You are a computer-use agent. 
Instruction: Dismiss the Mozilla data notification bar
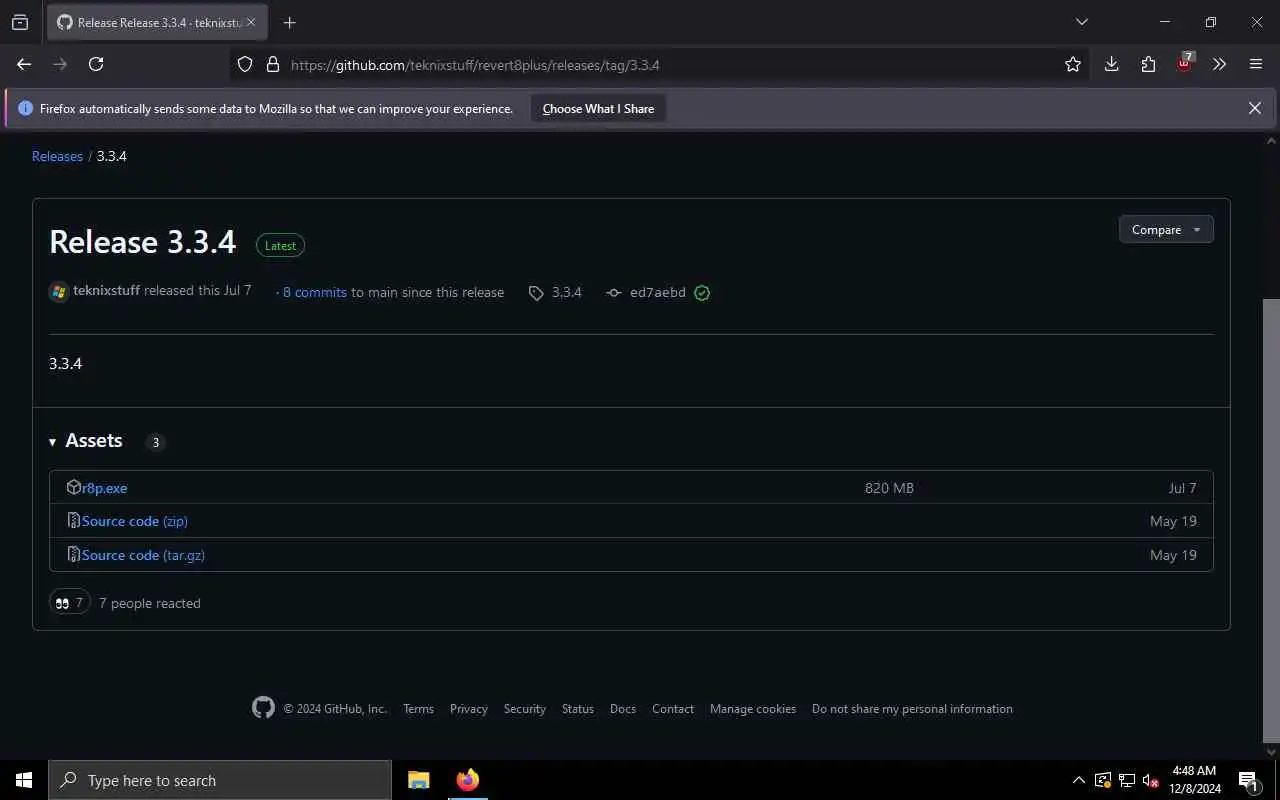pos(1255,108)
